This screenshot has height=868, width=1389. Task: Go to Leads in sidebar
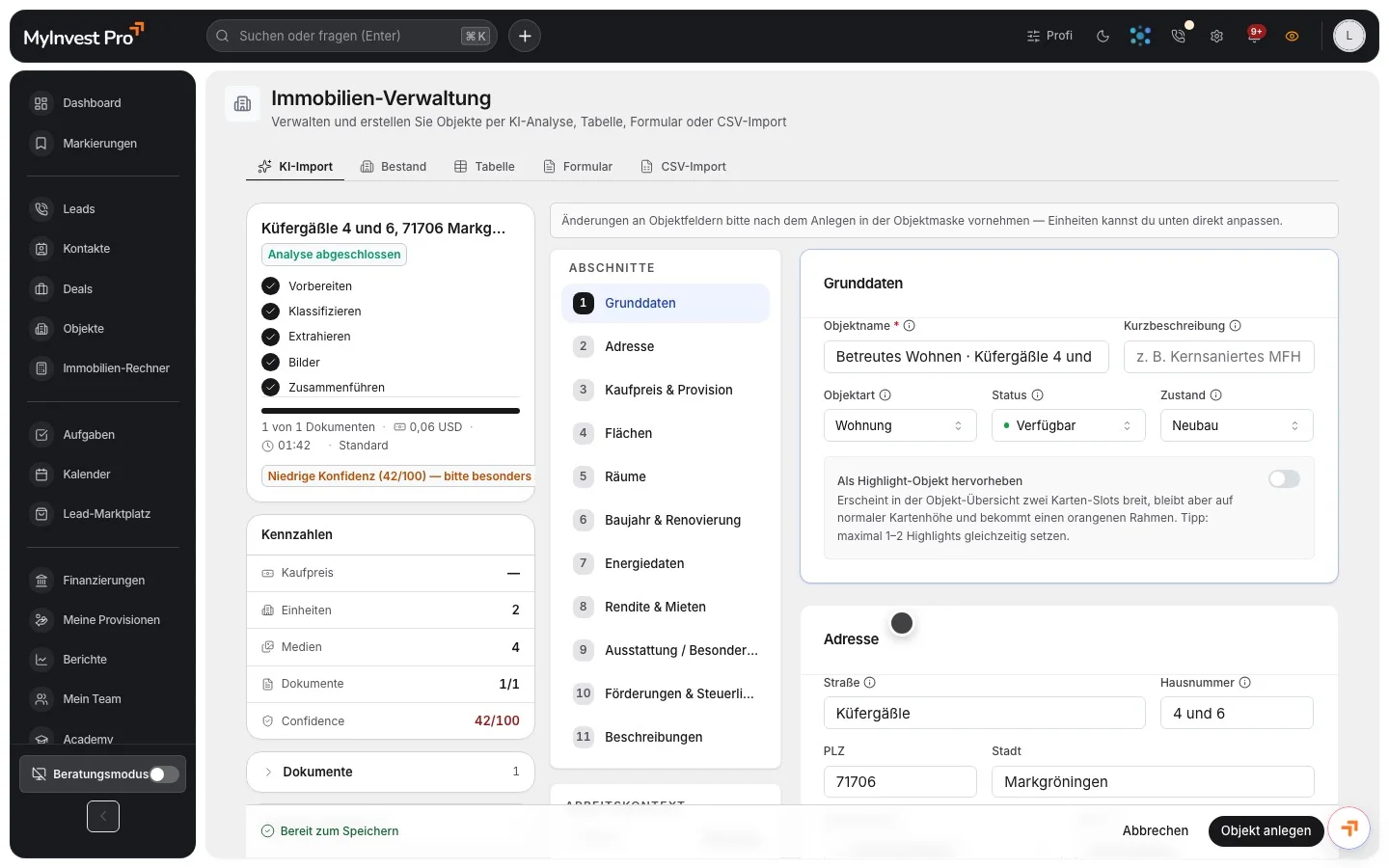103,209
